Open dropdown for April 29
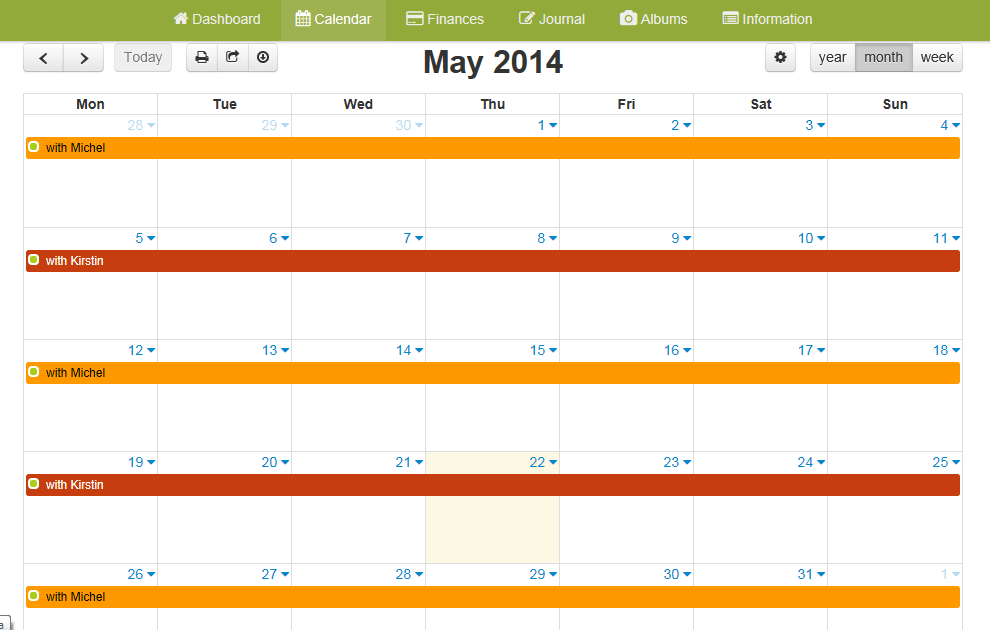 (x=285, y=126)
